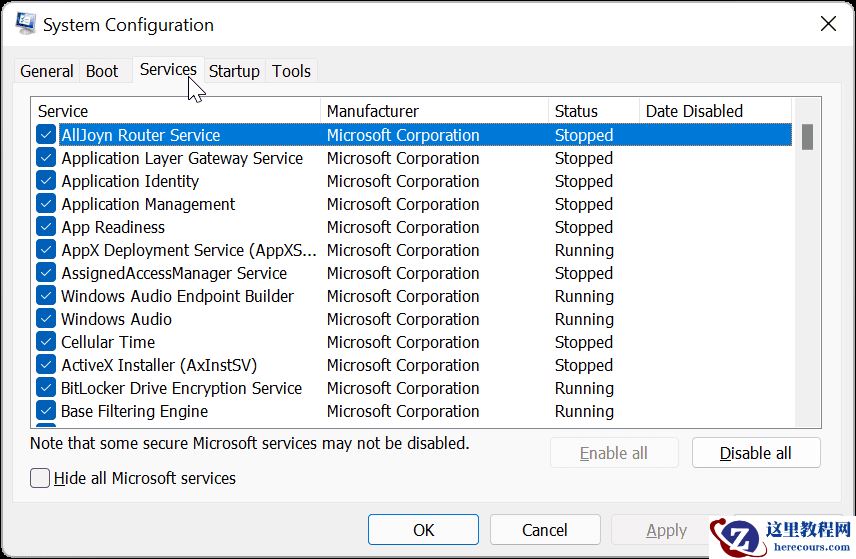Image resolution: width=856 pixels, height=559 pixels.
Task: Select the App Readiness service name
Action: [113, 227]
